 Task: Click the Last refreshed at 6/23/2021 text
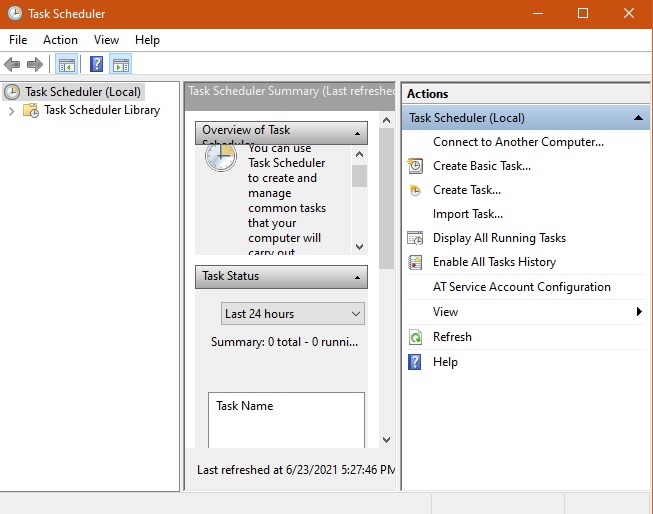click(296, 470)
